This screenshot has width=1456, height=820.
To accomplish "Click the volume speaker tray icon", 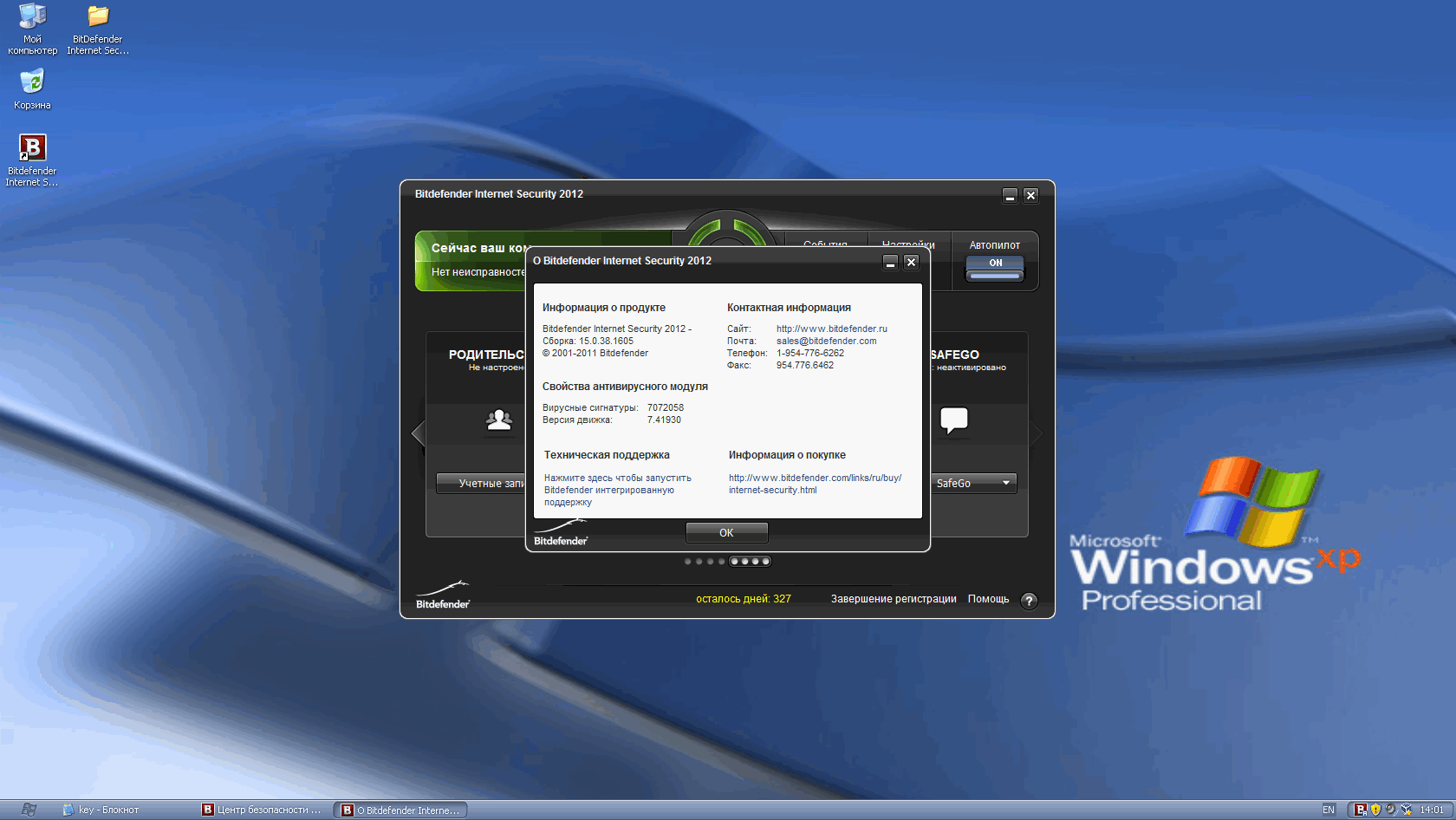I will pos(1390,810).
